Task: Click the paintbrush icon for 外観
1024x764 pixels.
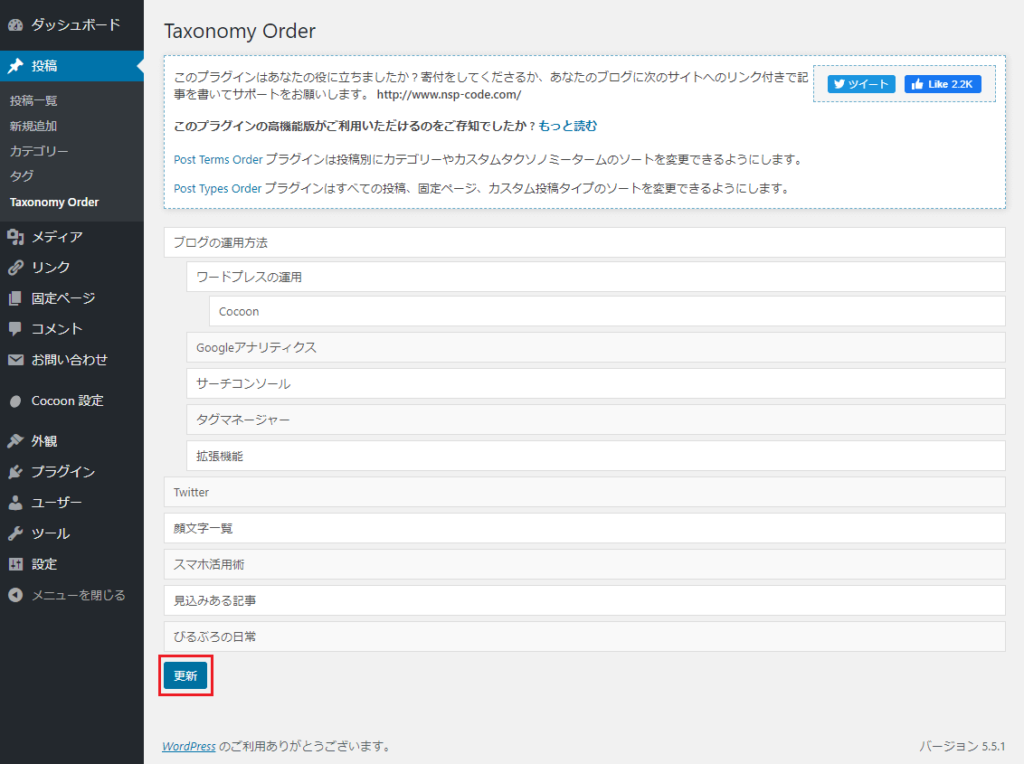Action: coord(16,441)
